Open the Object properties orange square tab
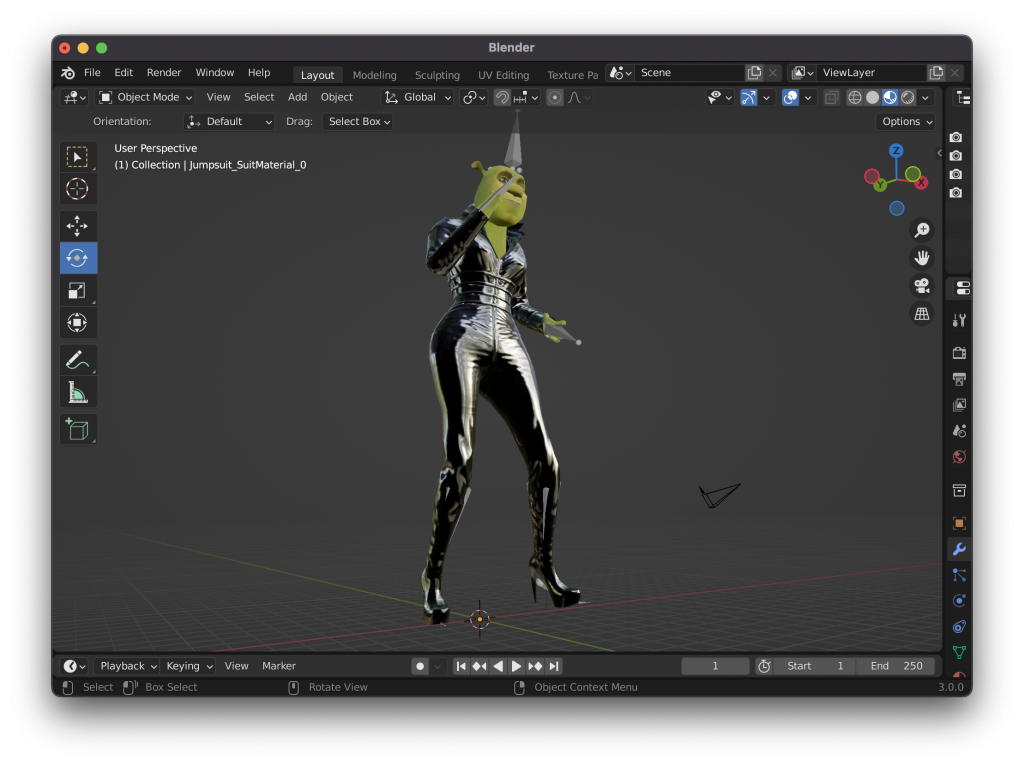 pos(959,523)
